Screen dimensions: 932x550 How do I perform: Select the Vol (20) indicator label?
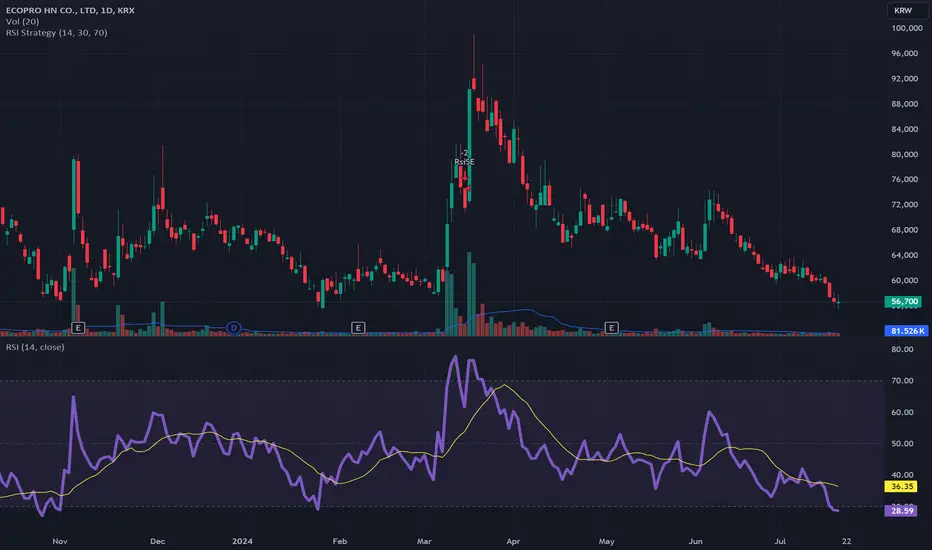click(23, 21)
